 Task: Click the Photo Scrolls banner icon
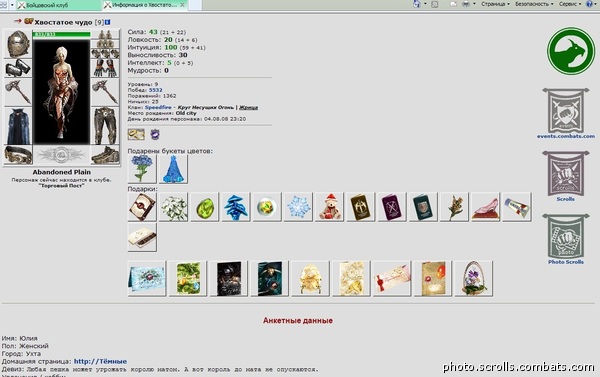[566, 236]
